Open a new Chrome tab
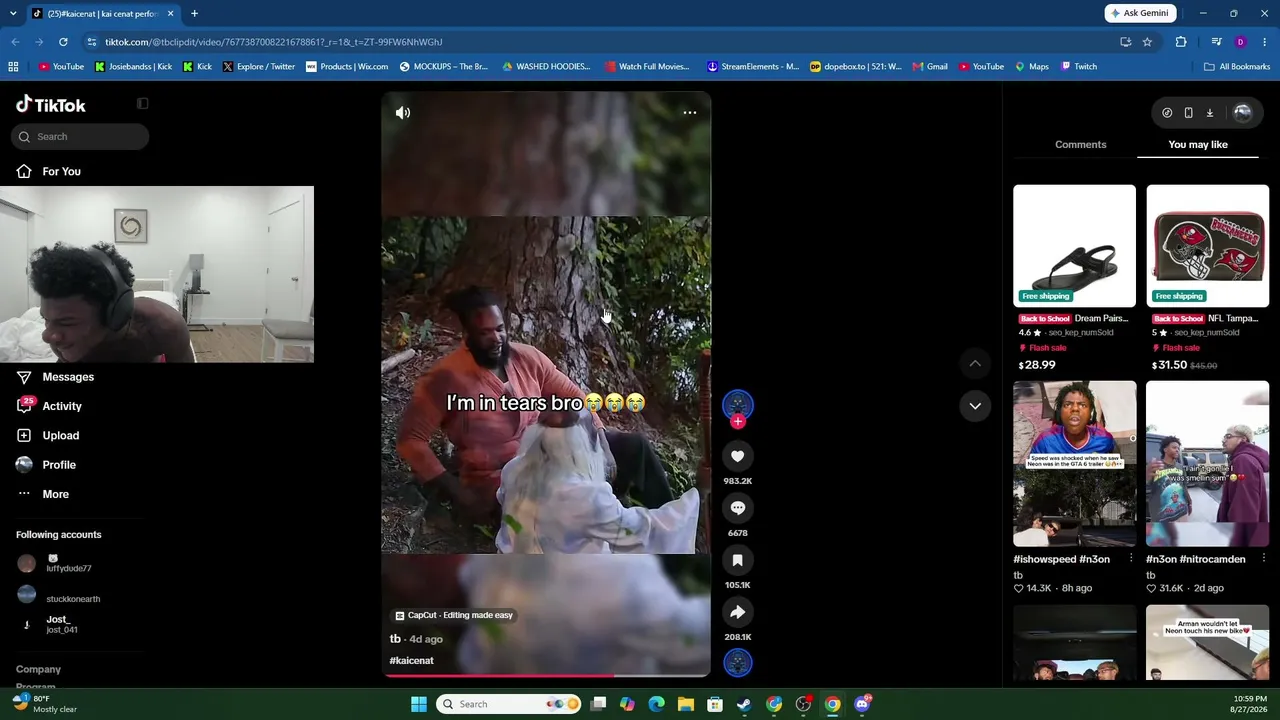 coord(194,13)
